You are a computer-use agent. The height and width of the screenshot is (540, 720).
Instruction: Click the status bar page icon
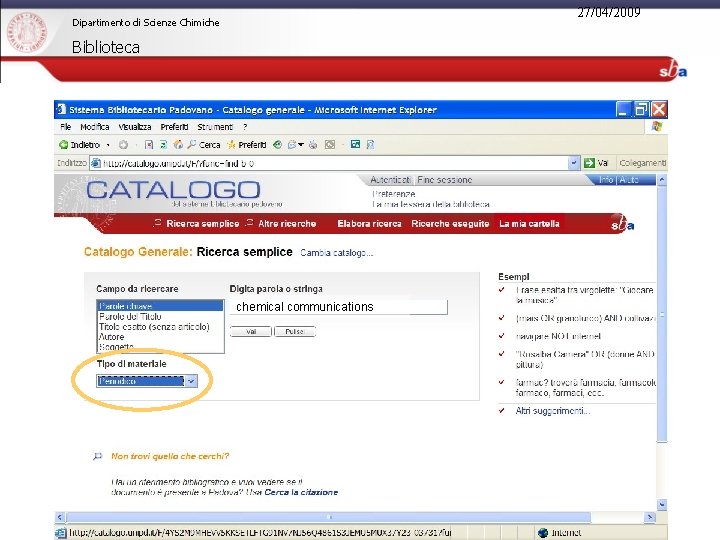click(x=61, y=533)
